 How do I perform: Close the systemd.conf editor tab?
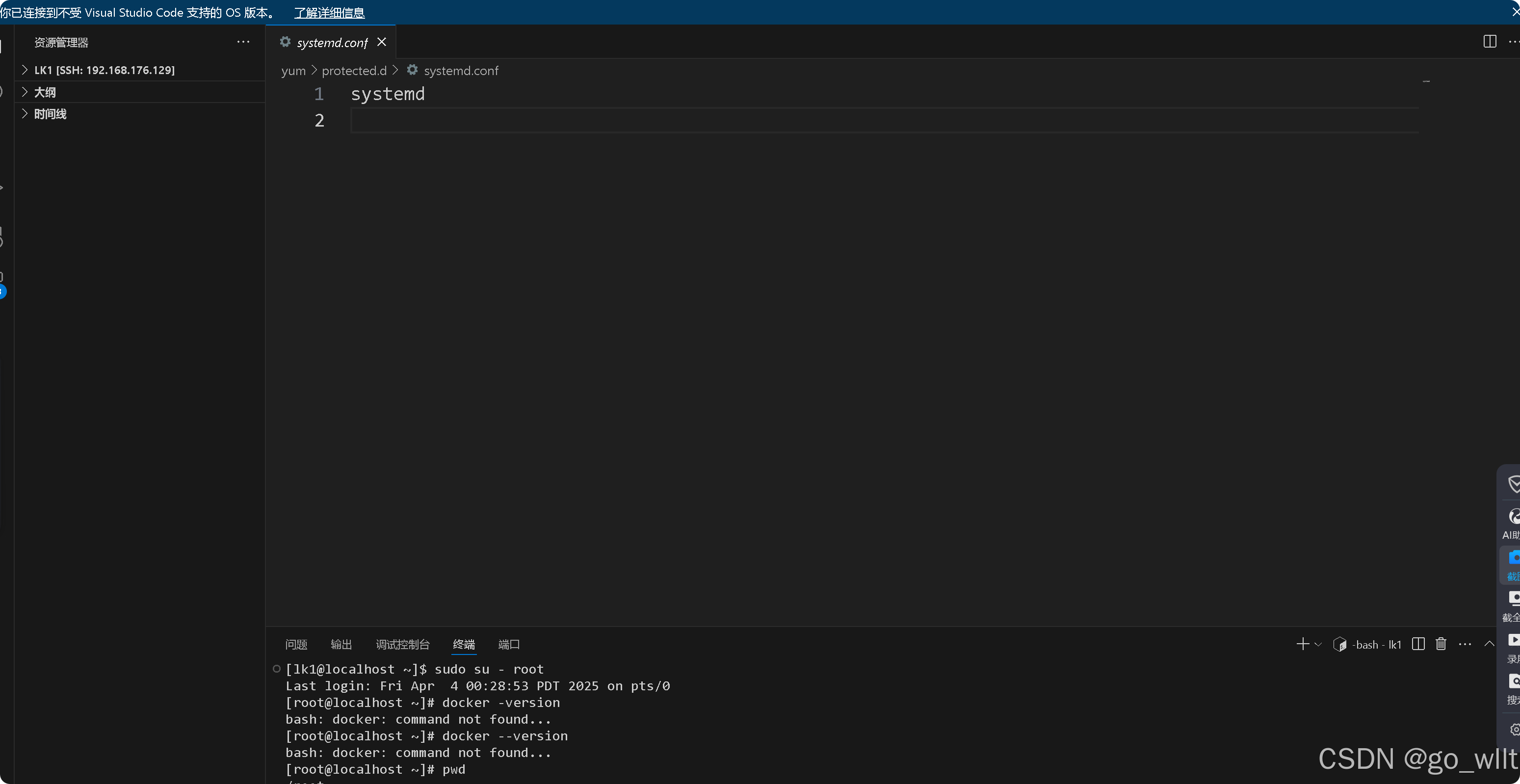coord(382,42)
